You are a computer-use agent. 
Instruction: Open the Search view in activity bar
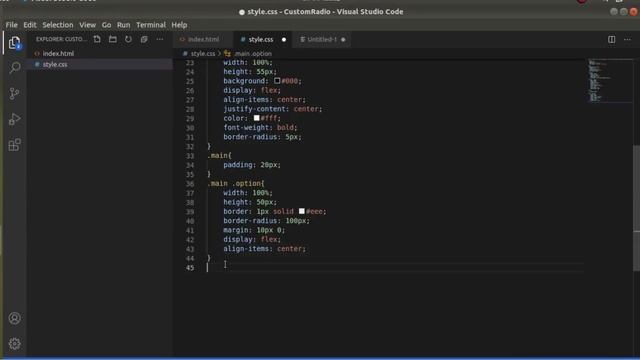point(15,67)
